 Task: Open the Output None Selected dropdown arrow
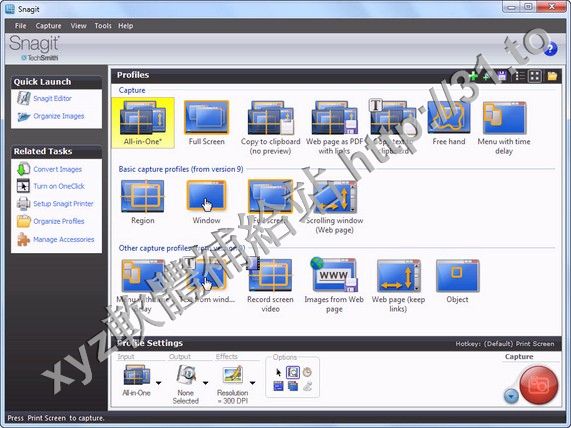point(205,383)
